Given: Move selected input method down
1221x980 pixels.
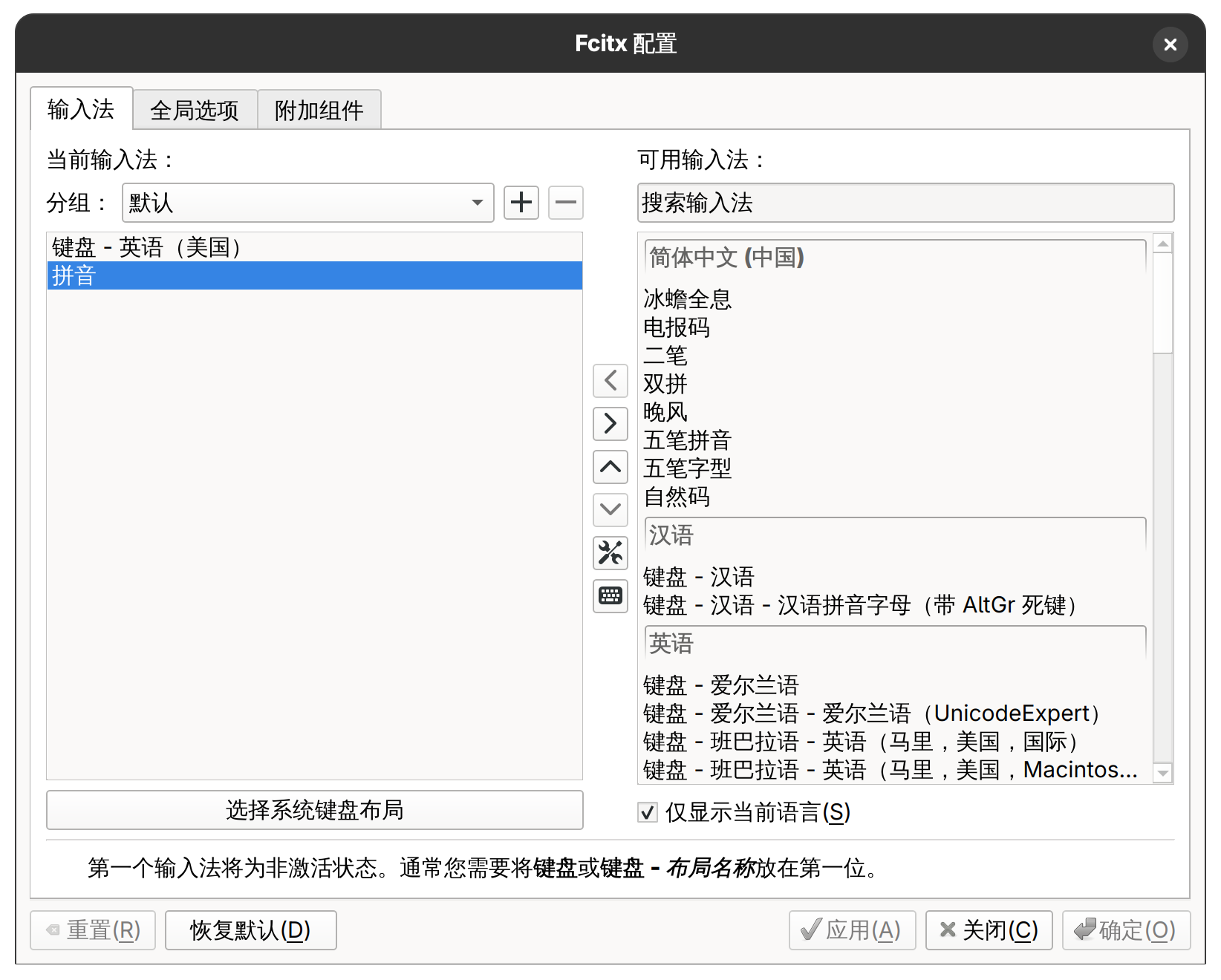Looking at the screenshot, I should [610, 510].
